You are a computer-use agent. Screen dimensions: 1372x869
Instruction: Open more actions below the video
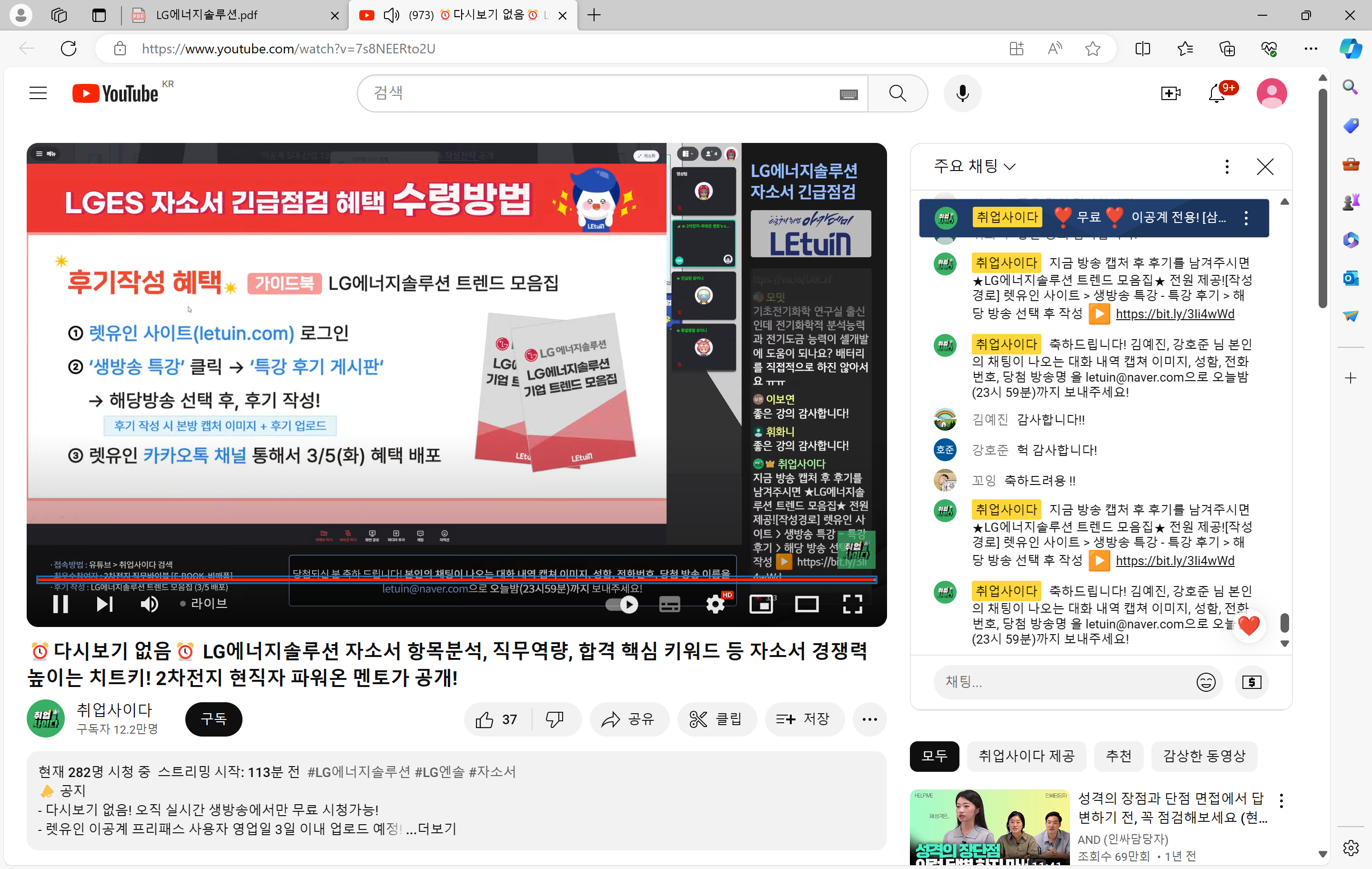pyautogui.click(x=869, y=720)
